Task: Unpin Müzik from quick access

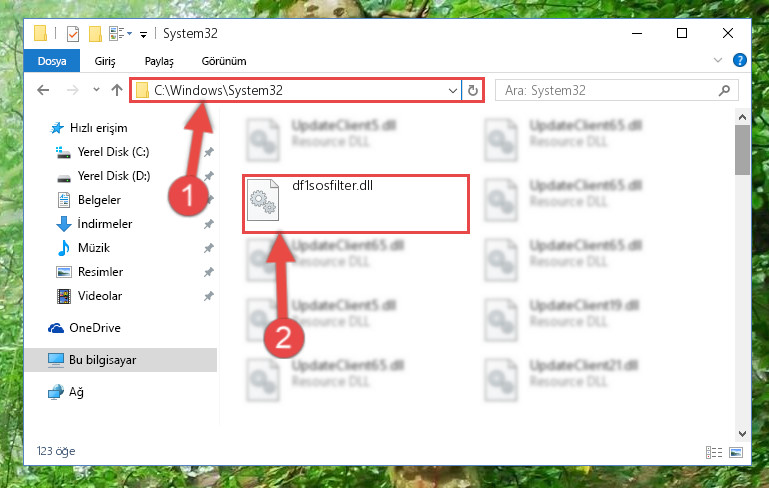Action: tap(209, 248)
